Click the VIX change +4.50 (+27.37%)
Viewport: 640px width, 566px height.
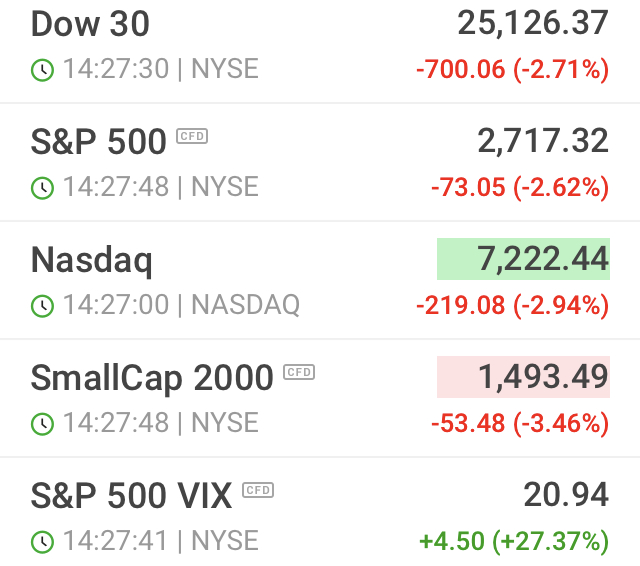514,542
